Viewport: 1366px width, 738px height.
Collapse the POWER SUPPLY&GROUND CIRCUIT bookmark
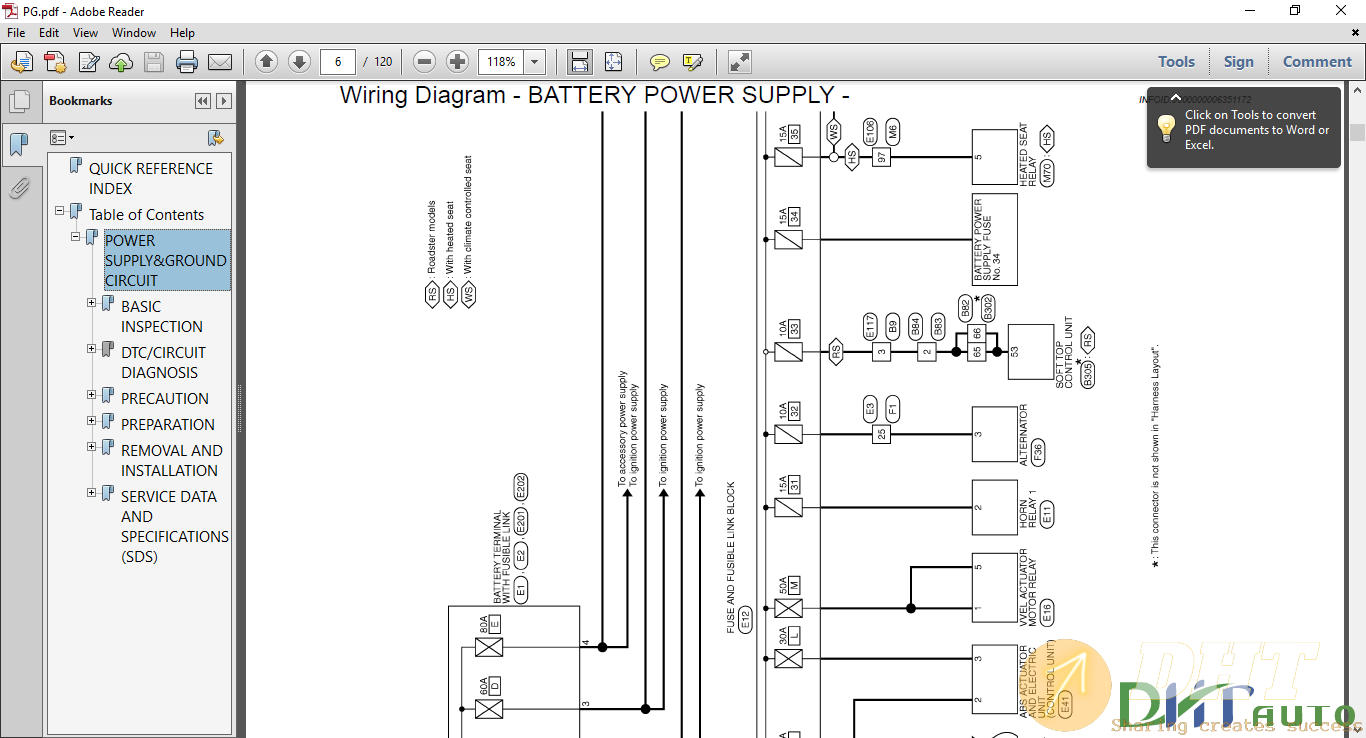(76, 237)
